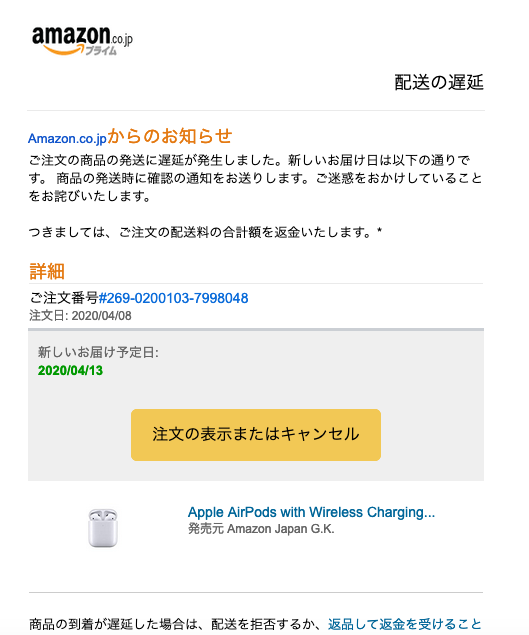Click the orange 詳細 section heading
Screen dimensions: 529x635
(x=47, y=271)
